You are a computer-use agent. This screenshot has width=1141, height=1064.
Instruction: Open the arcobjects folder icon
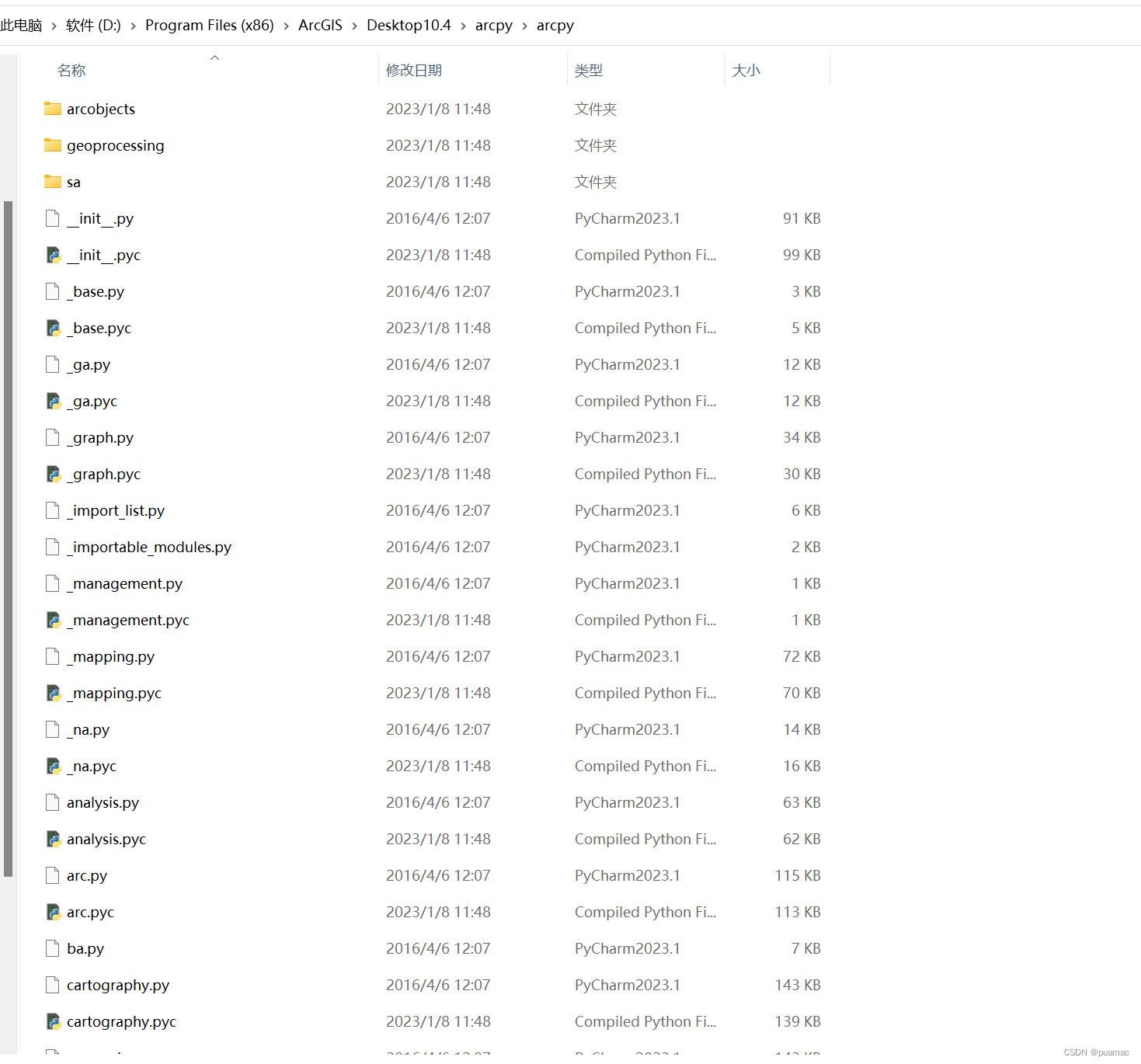click(x=53, y=109)
